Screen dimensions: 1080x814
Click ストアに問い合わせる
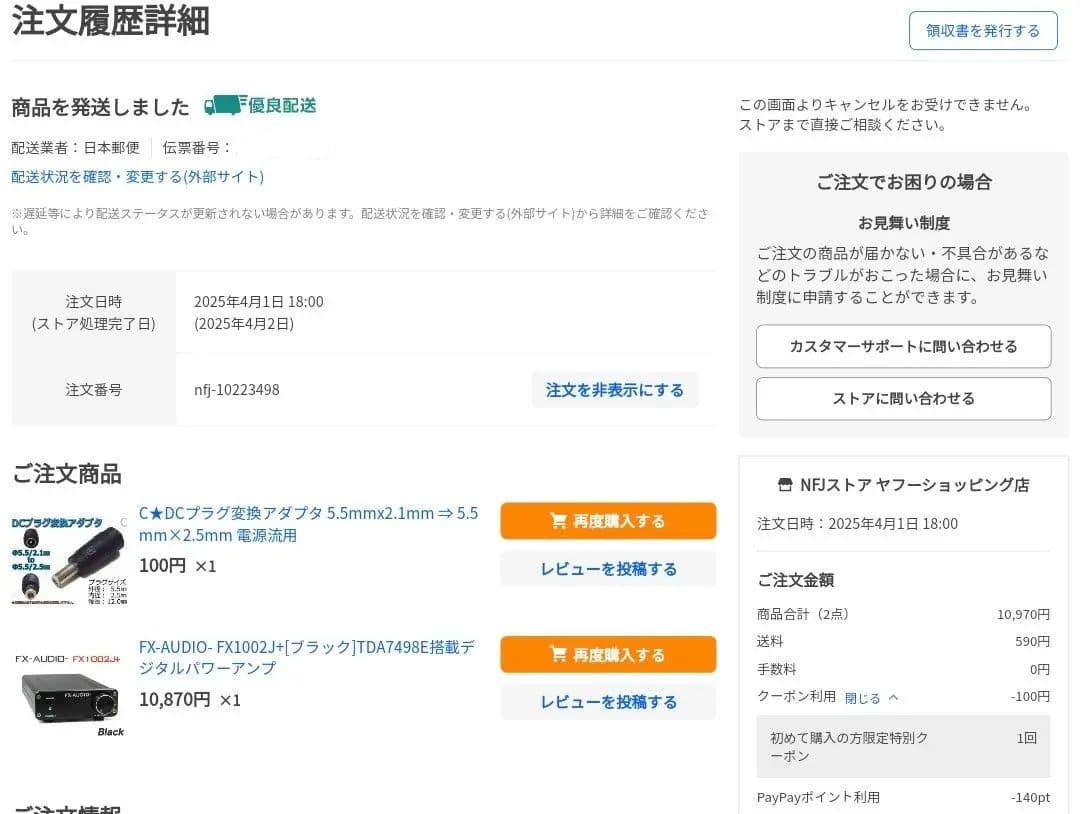pyautogui.click(x=903, y=398)
